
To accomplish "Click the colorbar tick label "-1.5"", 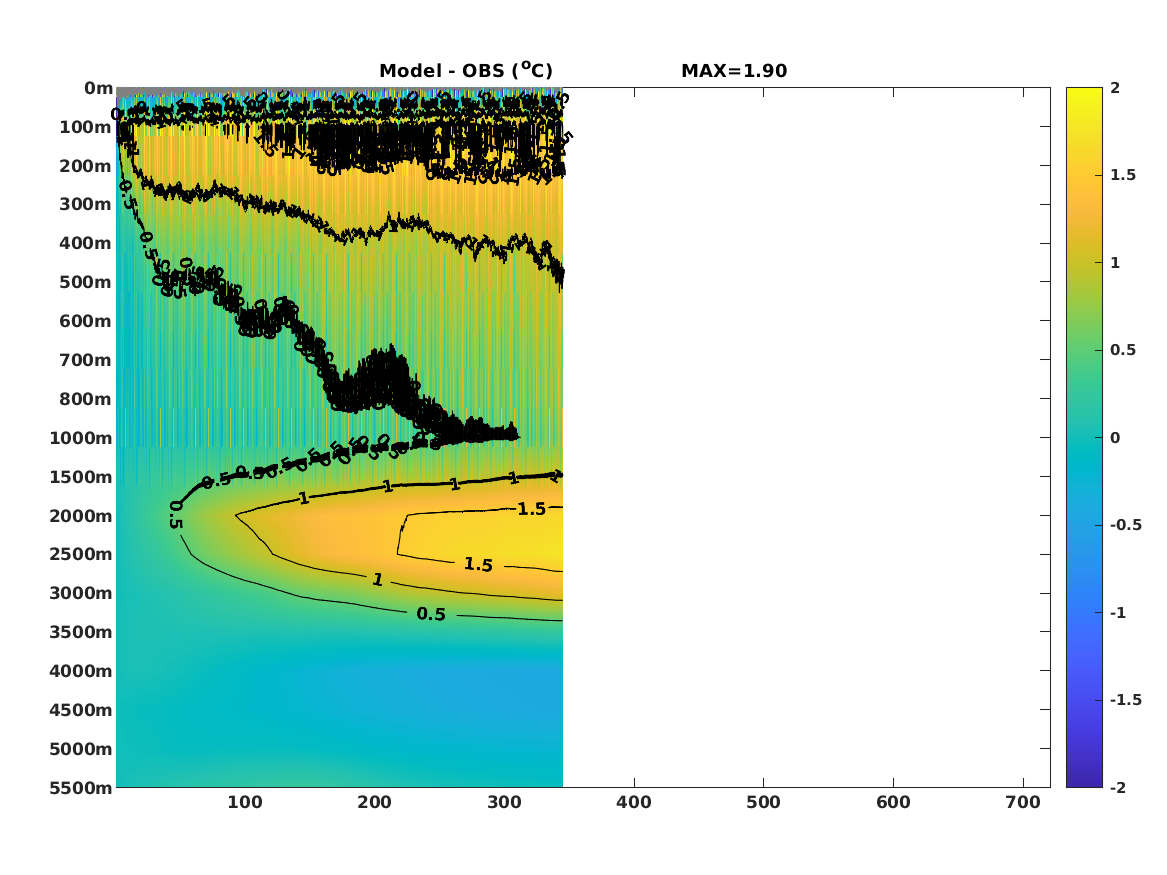I will (1126, 700).
